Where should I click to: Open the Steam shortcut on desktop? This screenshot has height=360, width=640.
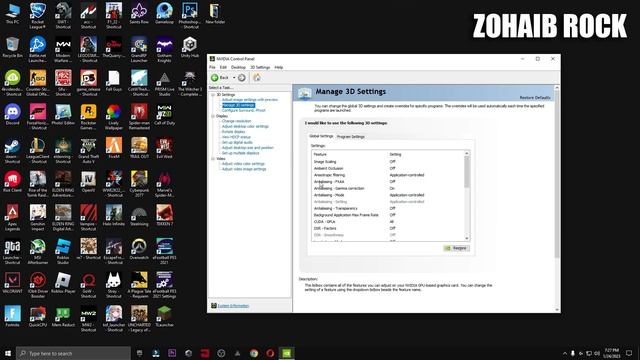click(12, 151)
